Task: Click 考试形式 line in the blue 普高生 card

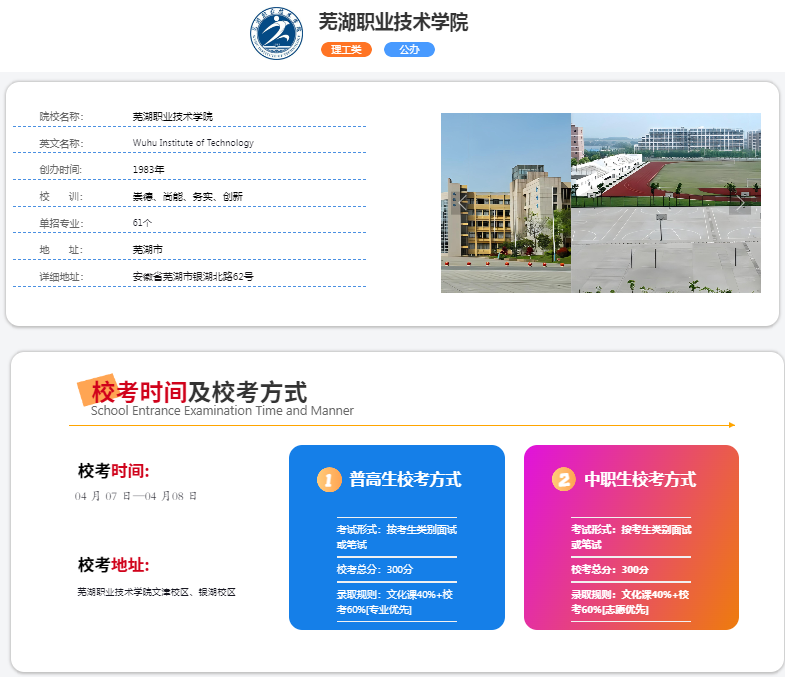Action: click(x=397, y=537)
